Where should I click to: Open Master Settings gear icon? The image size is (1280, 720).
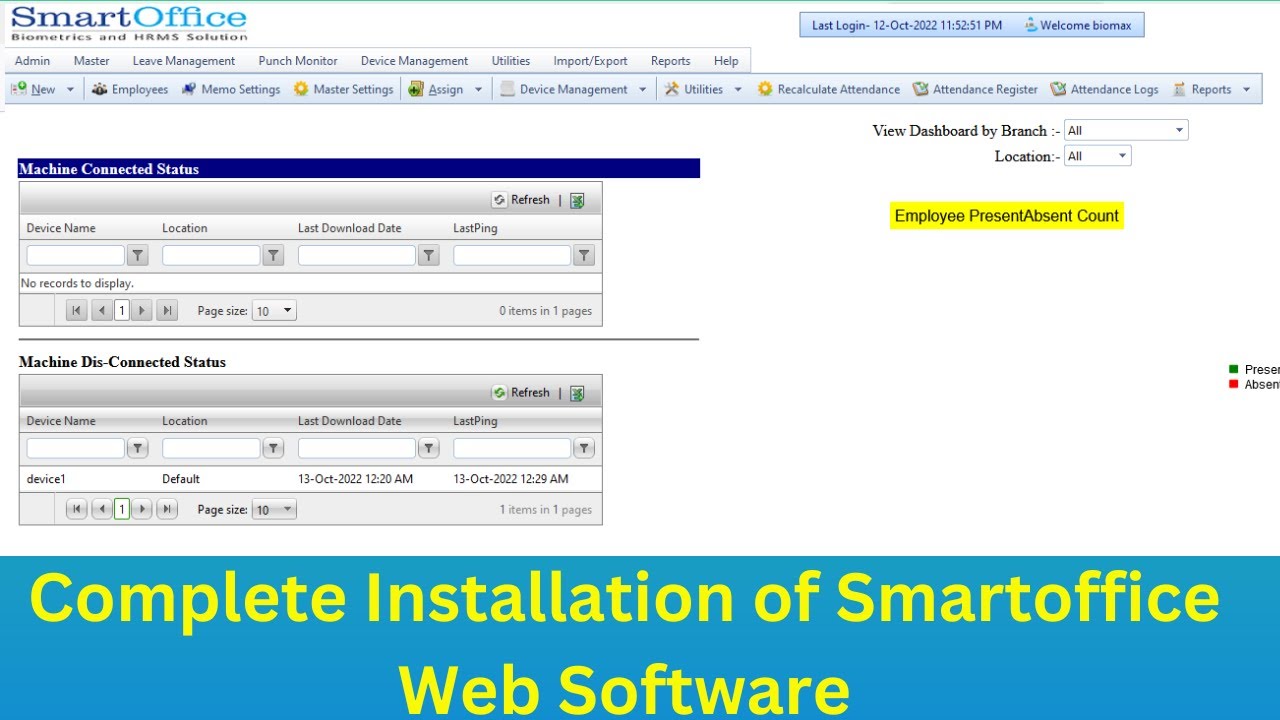click(x=301, y=89)
